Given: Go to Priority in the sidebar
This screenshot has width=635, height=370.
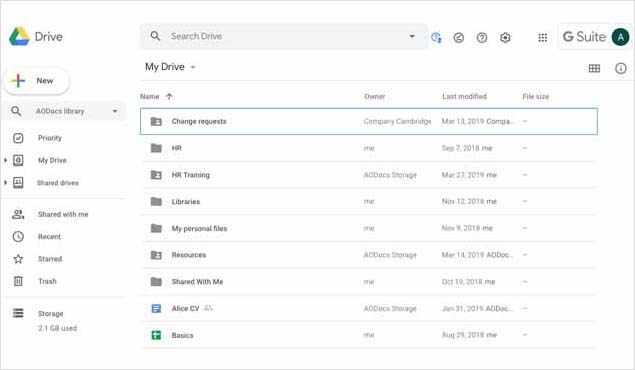Looking at the screenshot, I should [50, 138].
